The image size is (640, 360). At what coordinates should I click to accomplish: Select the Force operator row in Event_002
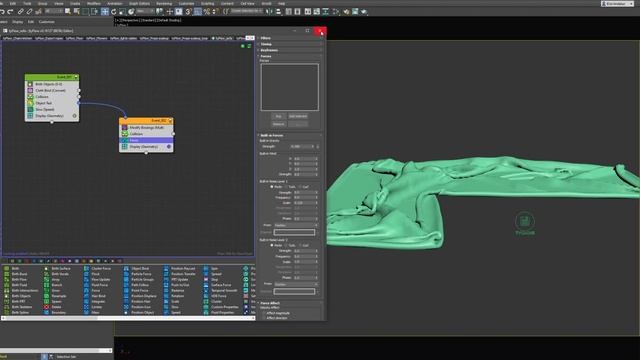[146, 140]
